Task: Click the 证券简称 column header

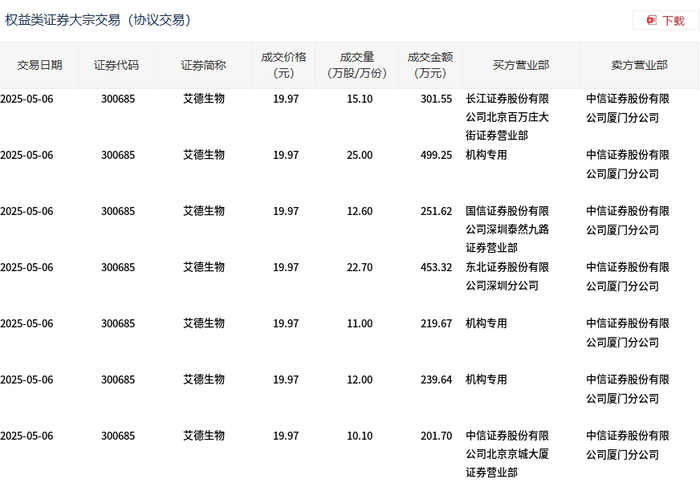Action: tap(204, 65)
